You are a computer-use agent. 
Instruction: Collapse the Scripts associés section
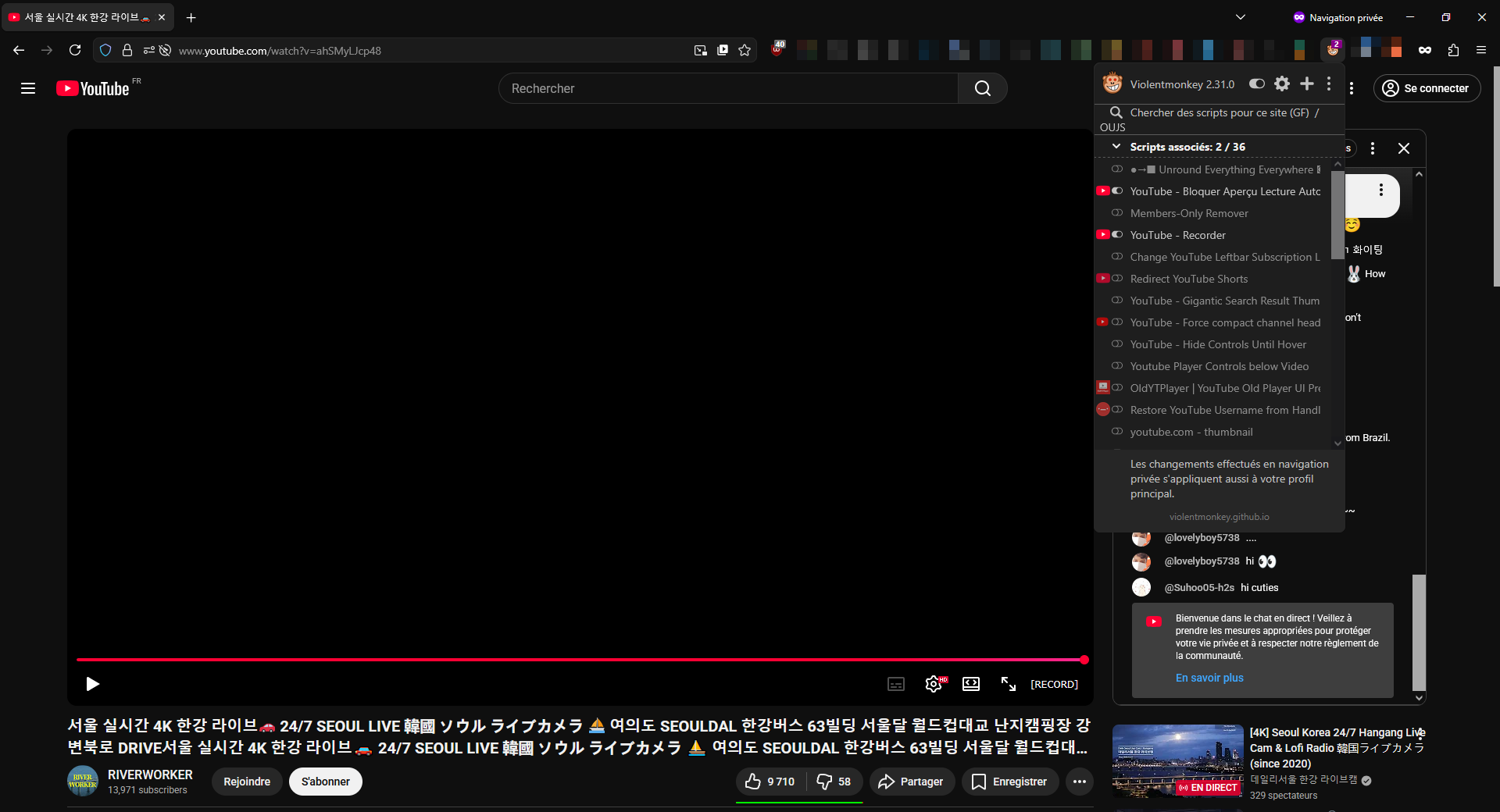[x=1116, y=147]
